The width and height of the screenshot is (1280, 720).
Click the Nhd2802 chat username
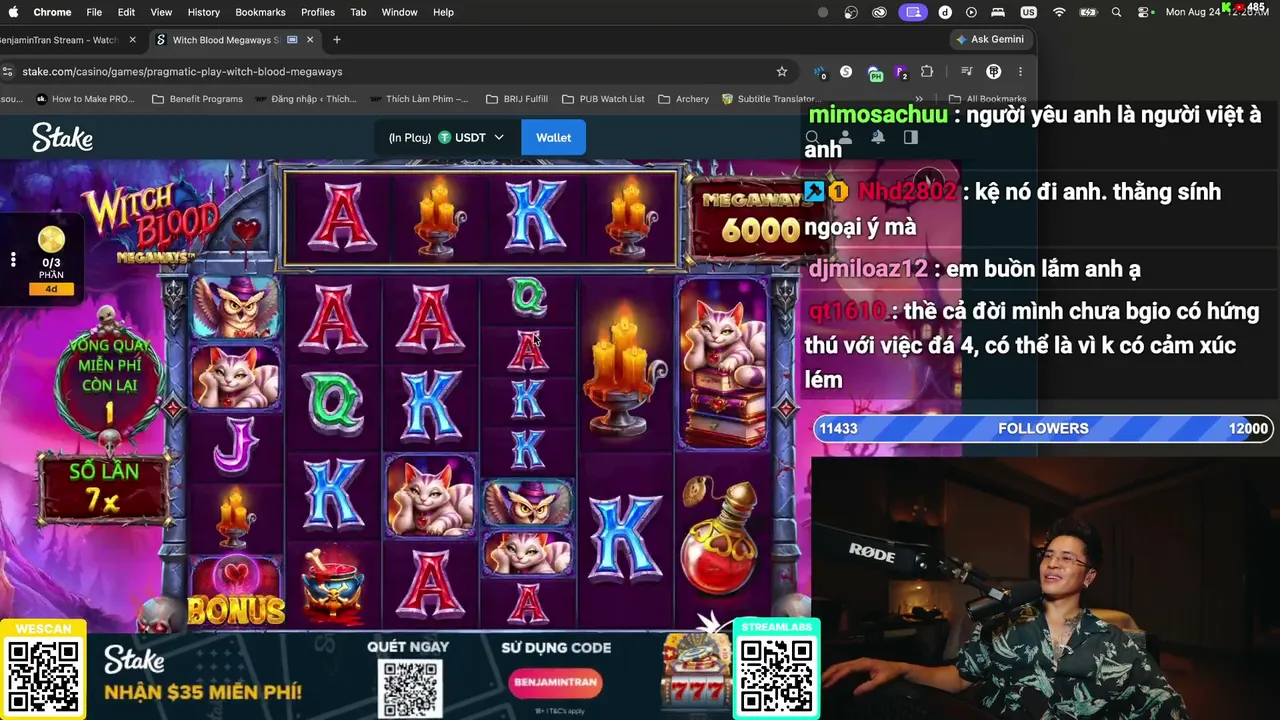(x=907, y=192)
